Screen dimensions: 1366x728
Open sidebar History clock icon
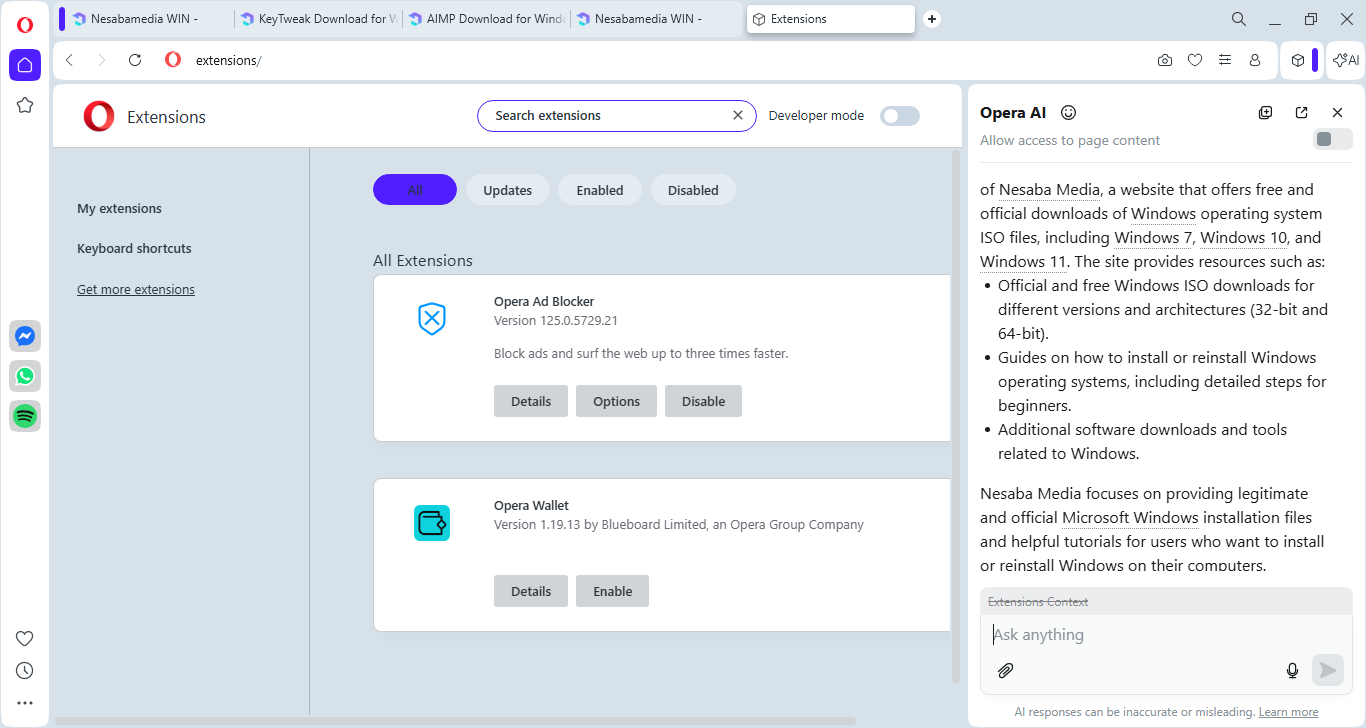pyautogui.click(x=25, y=670)
